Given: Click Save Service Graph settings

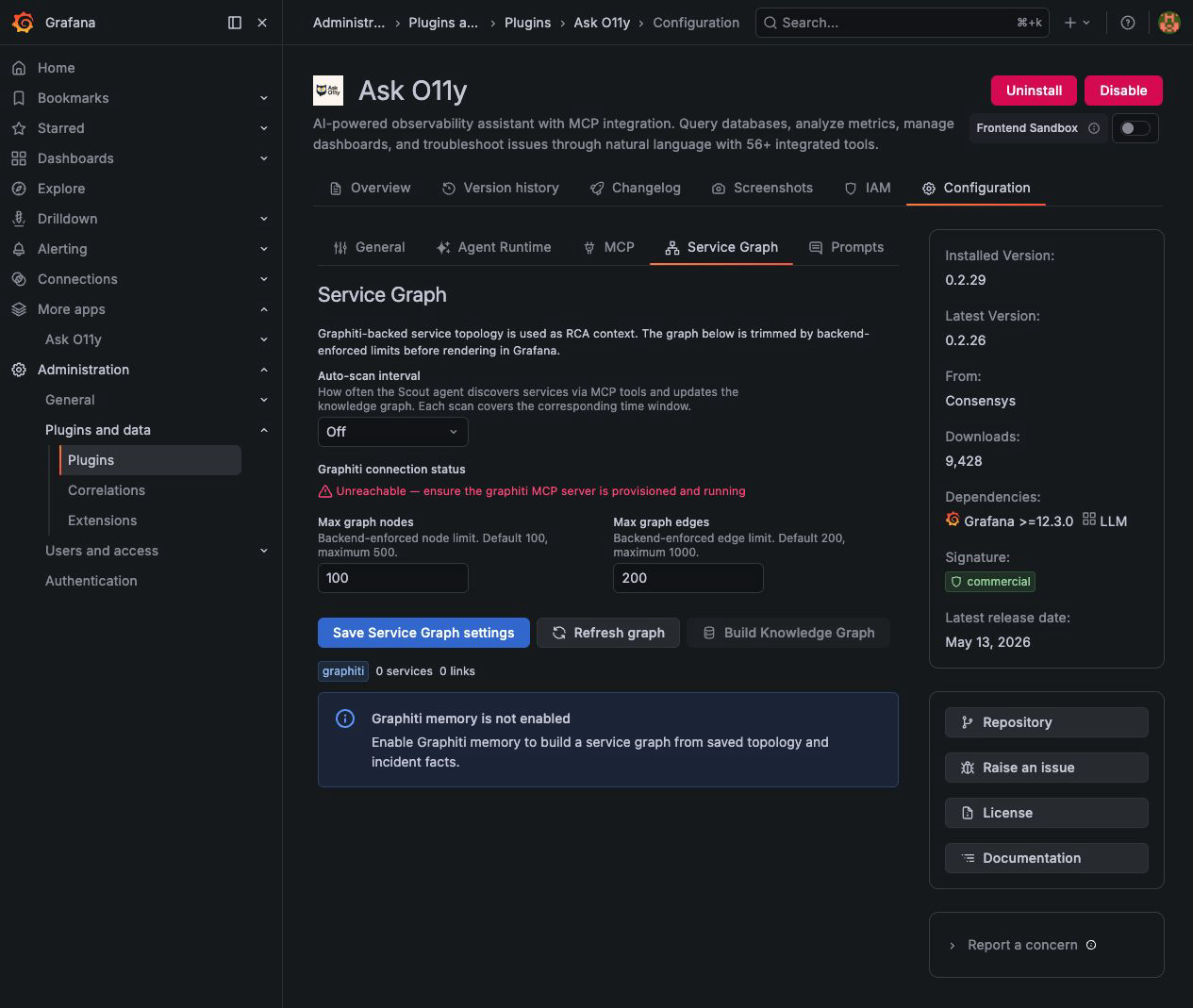Looking at the screenshot, I should click(423, 633).
